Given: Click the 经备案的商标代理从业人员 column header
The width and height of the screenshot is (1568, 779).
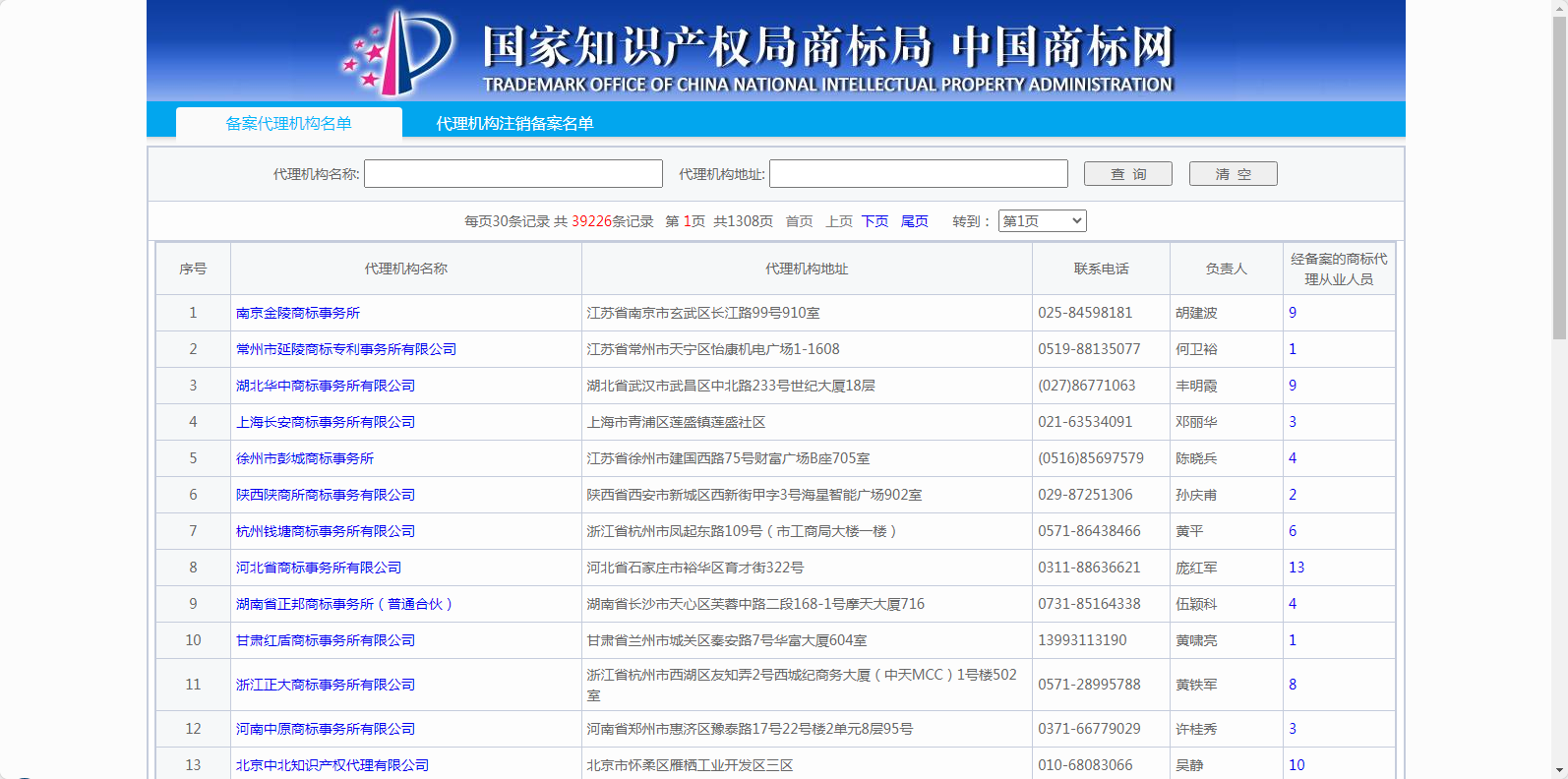Looking at the screenshot, I should 1339,269.
